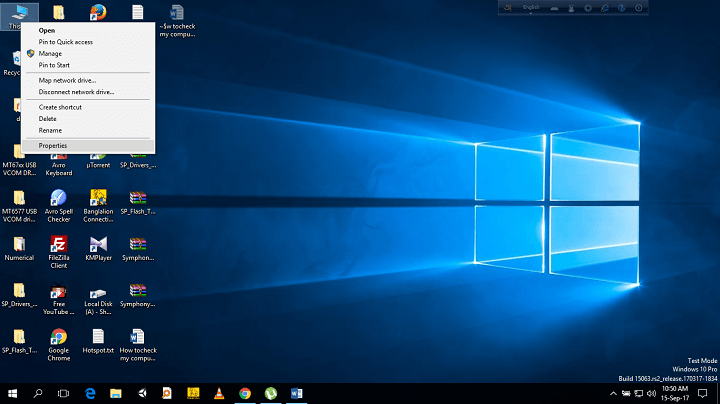Choose Map network drive option
The width and height of the screenshot is (720, 404).
pyautogui.click(x=67, y=80)
